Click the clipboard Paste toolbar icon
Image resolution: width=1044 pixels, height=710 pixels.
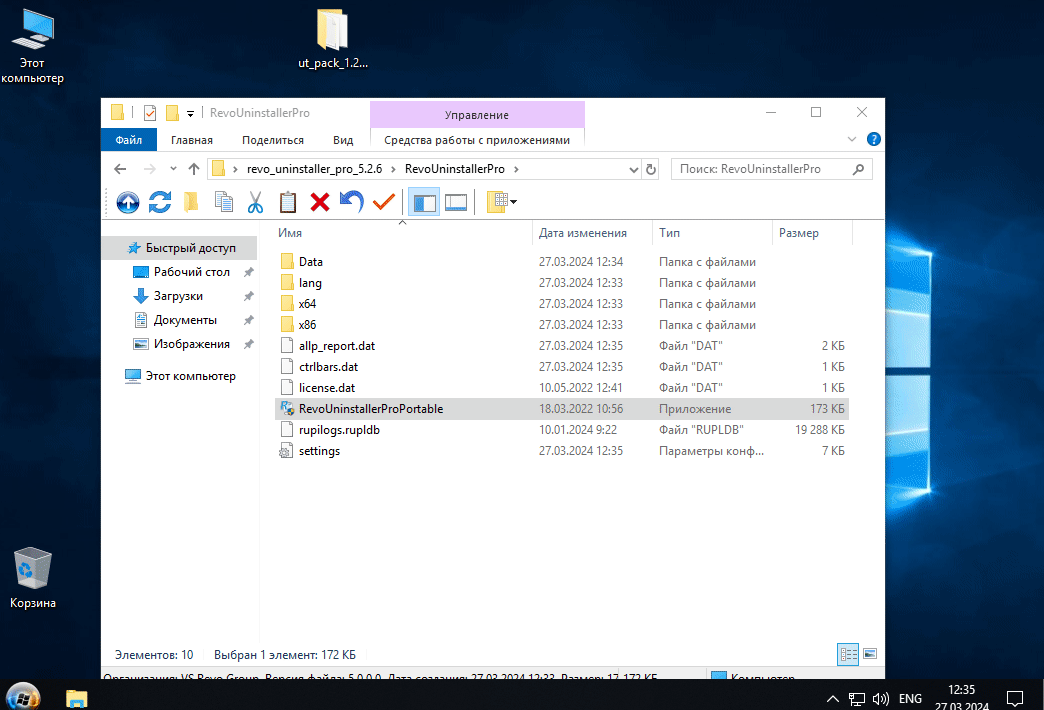coord(288,202)
